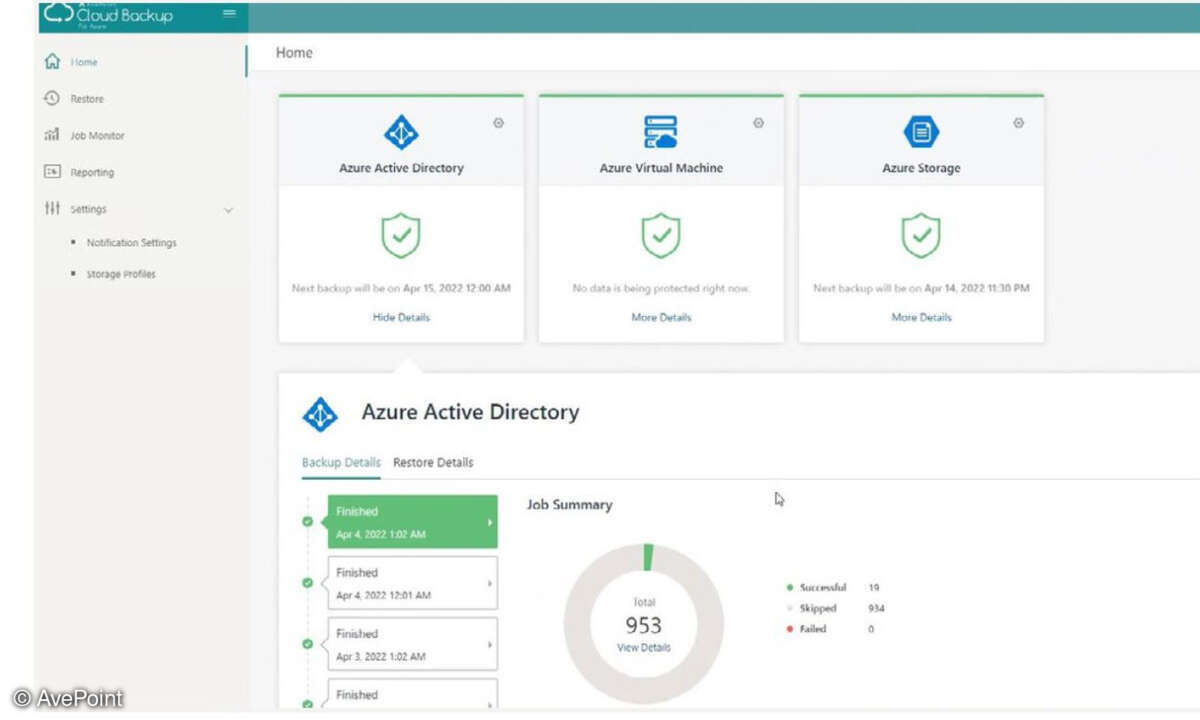Click the shield status on Azure Virtual Machine card

coord(661,236)
